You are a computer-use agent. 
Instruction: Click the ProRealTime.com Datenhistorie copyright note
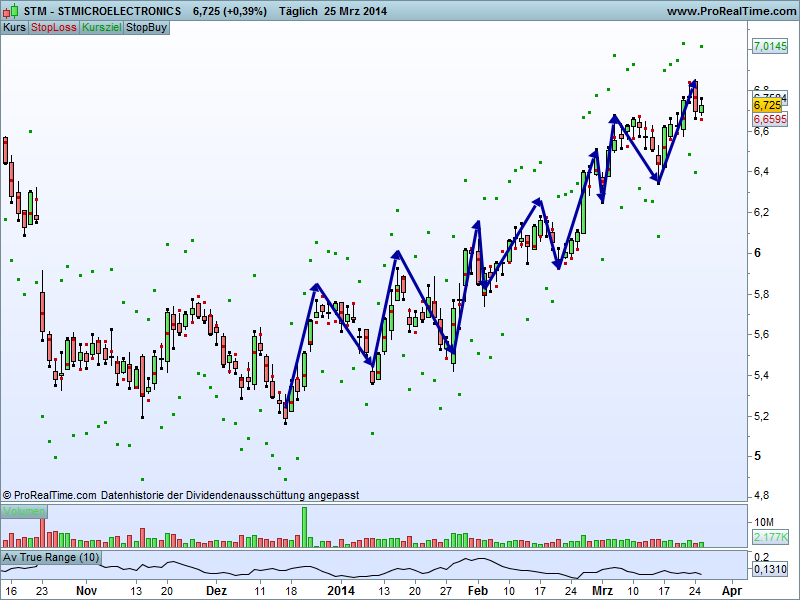(181, 495)
